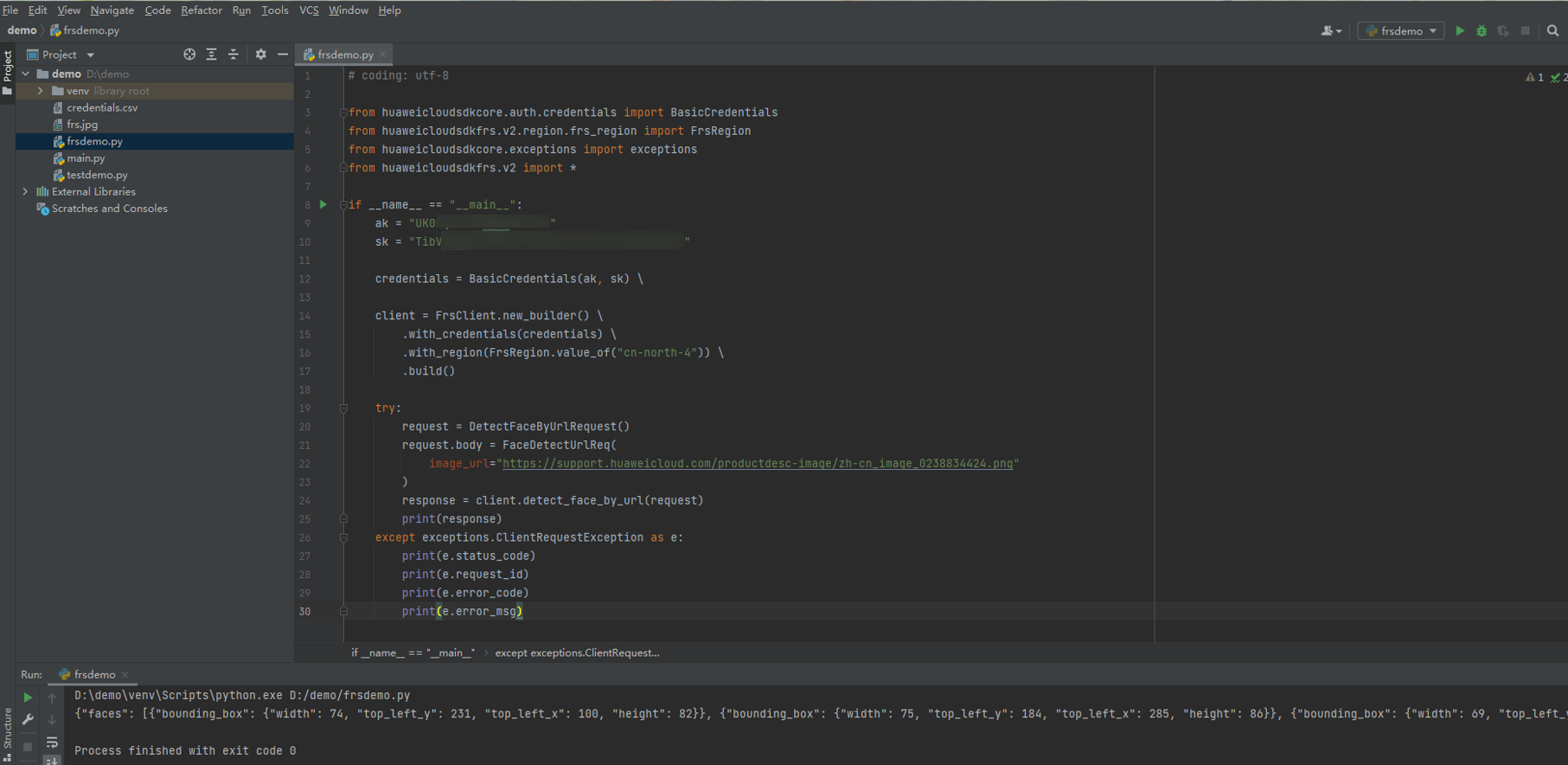Expand the venv library root folder
Screen dimensions: 1568x765
(x=40, y=91)
